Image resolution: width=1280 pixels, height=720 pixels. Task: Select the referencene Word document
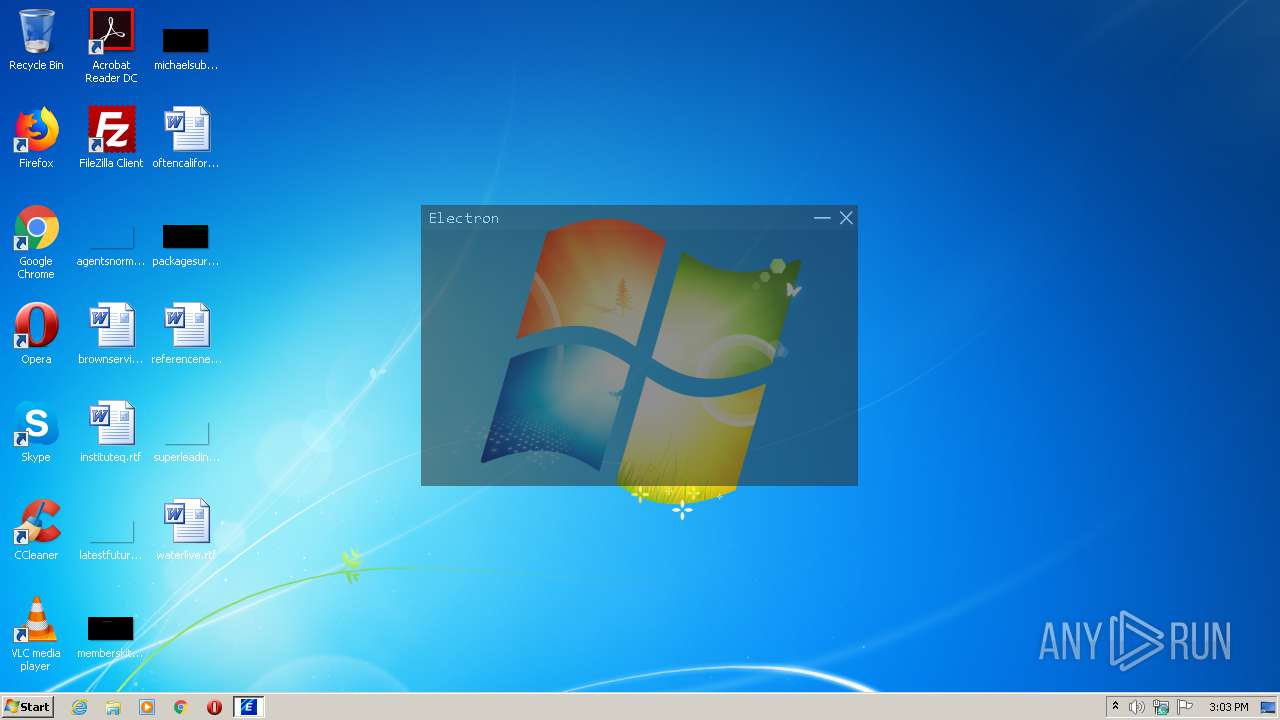coord(186,334)
